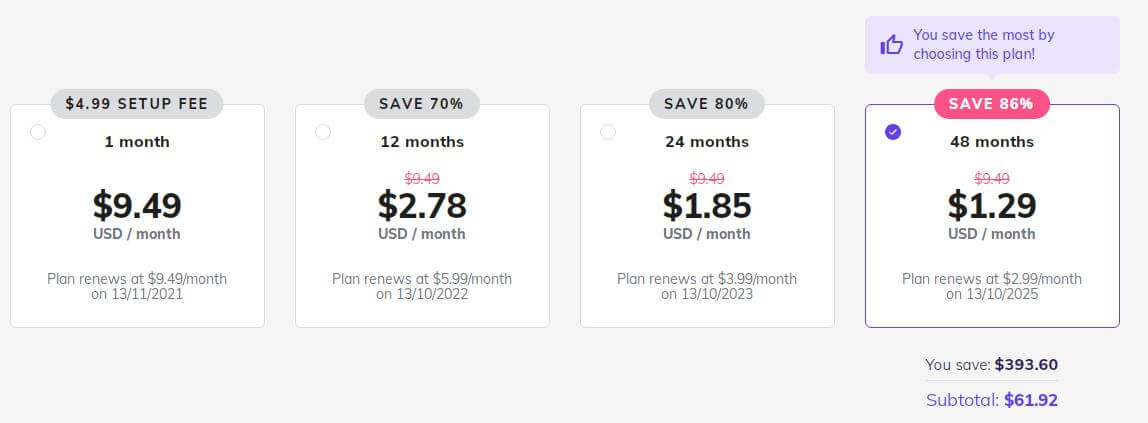
Task: Click the Save 80% badge
Action: 706,103
